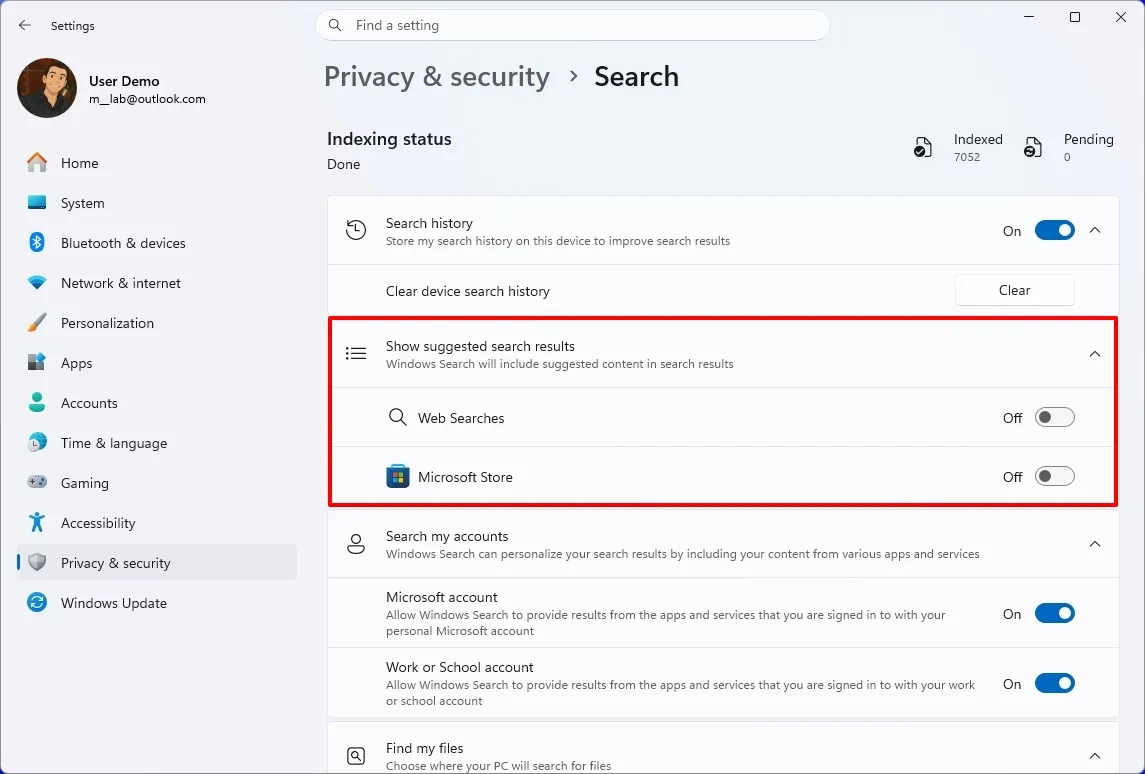The height and width of the screenshot is (774, 1145).
Task: Click the Personalization paintbrush icon
Action: pos(37,323)
